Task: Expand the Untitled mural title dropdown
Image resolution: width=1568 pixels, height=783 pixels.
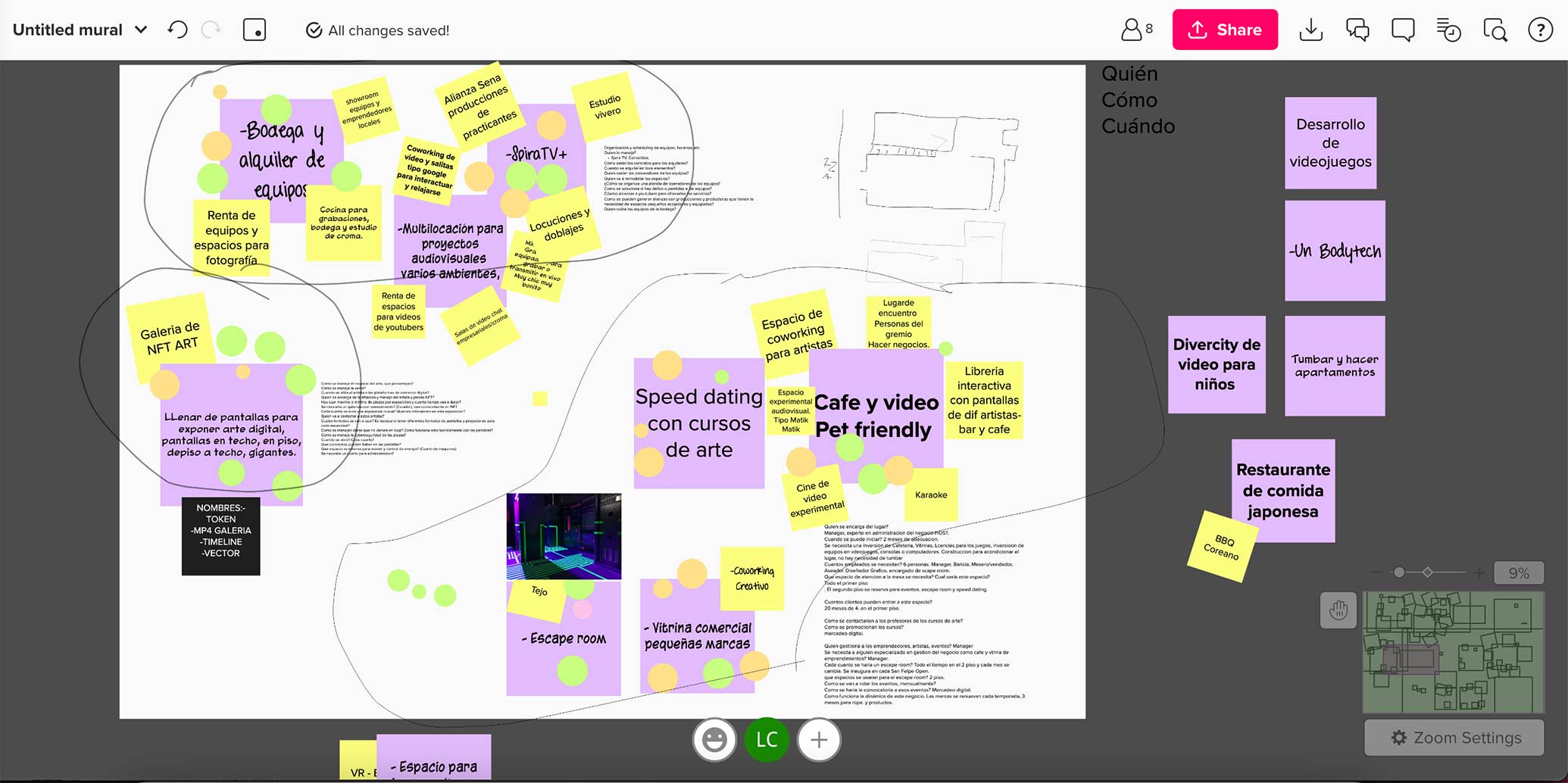Action: click(141, 30)
